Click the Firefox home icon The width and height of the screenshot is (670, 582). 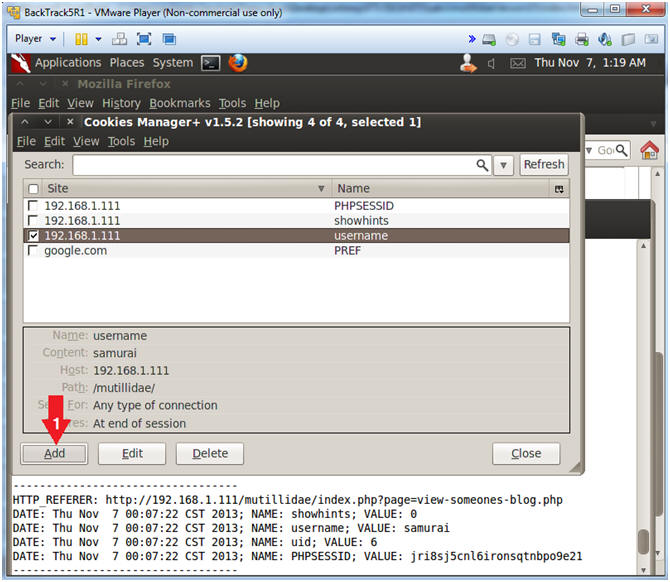pos(649,150)
